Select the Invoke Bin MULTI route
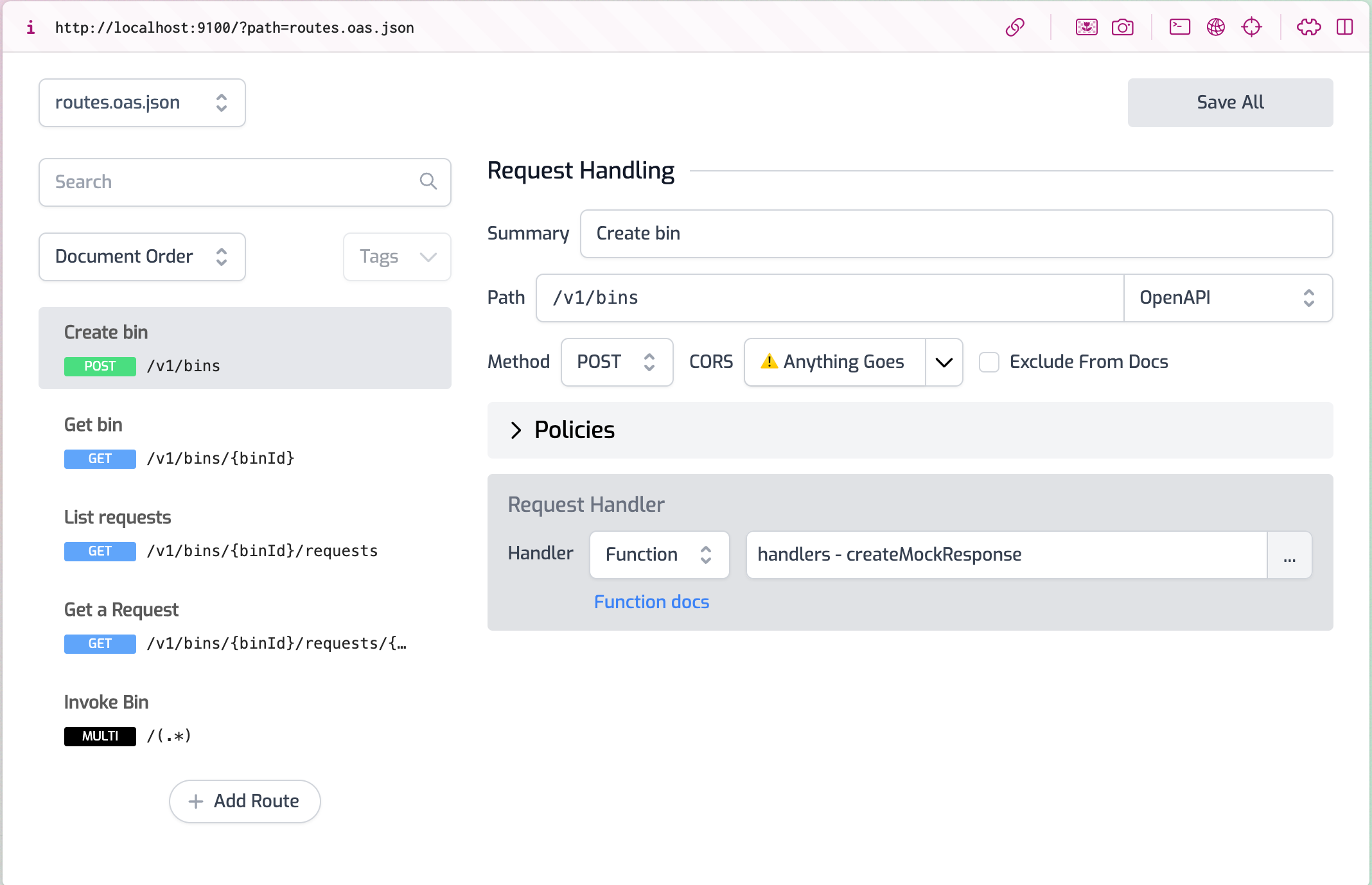 coord(245,718)
